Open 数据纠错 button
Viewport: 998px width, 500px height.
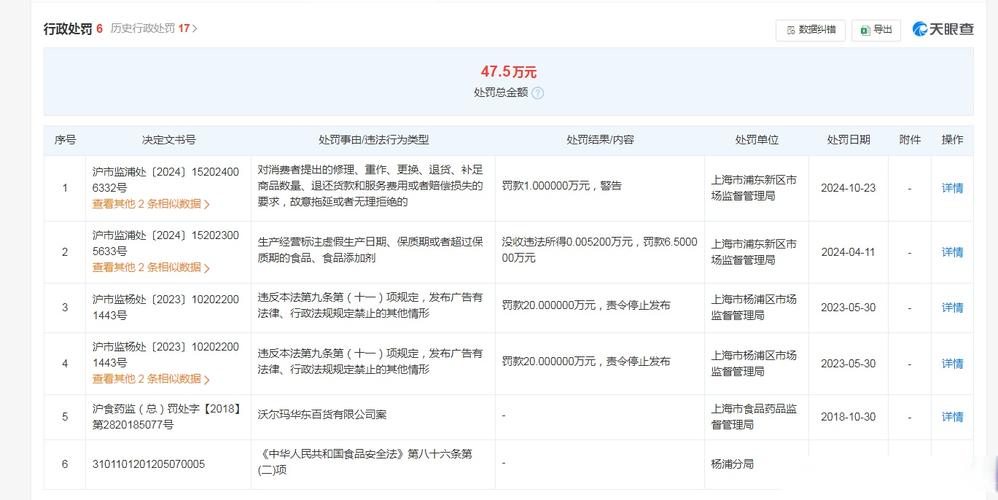pyautogui.click(x=810, y=30)
